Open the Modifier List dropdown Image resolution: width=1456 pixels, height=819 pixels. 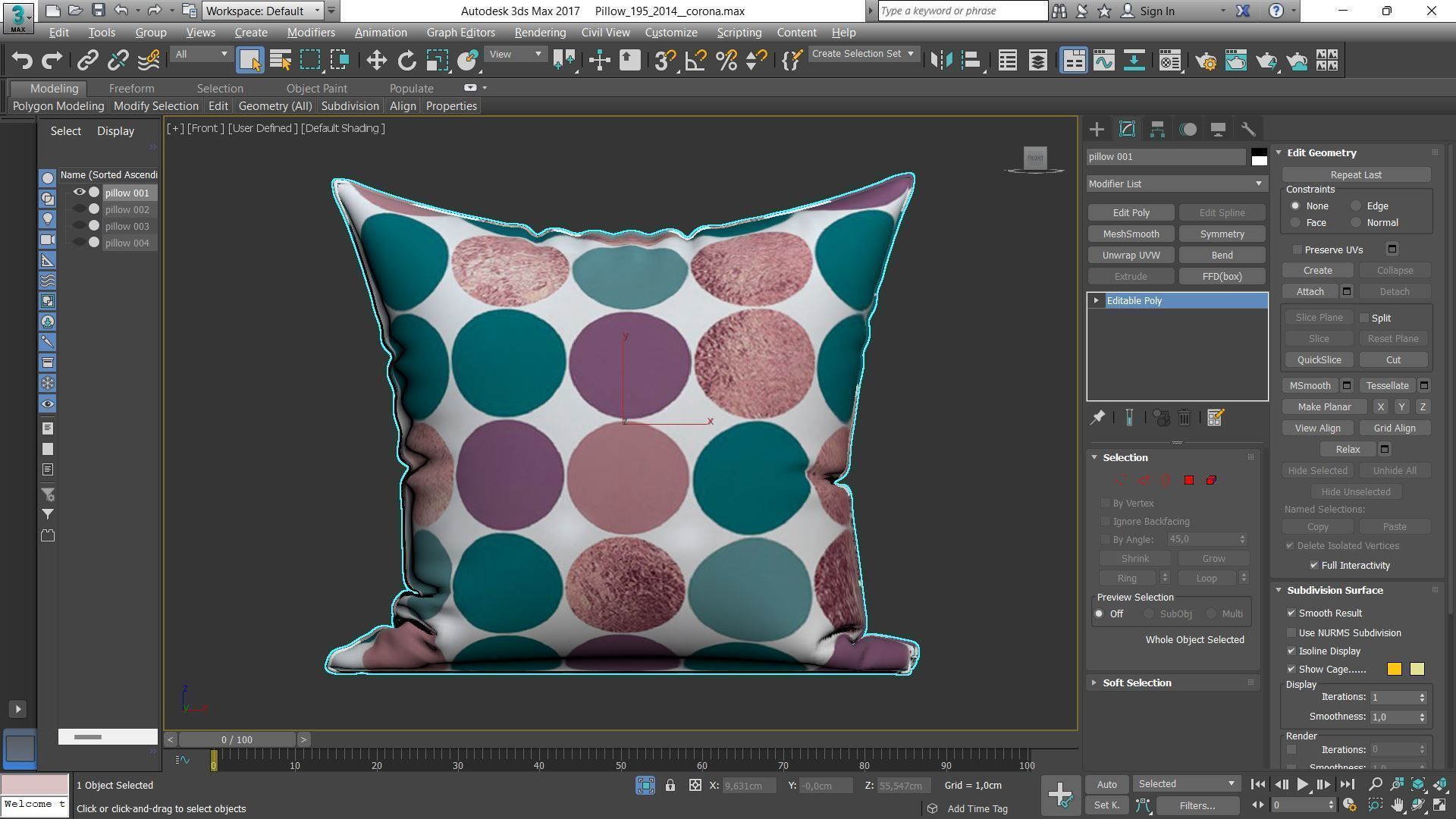pyautogui.click(x=1176, y=184)
